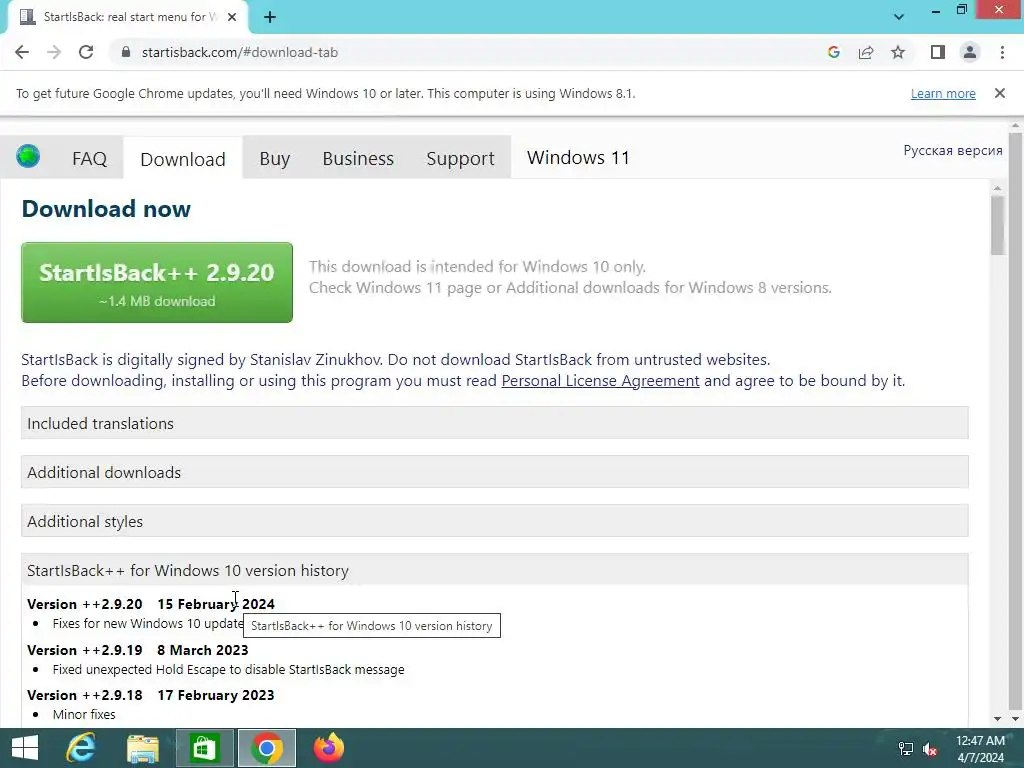Dismiss the Chrome update notification bar
This screenshot has width=1024, height=768.
(x=1000, y=93)
